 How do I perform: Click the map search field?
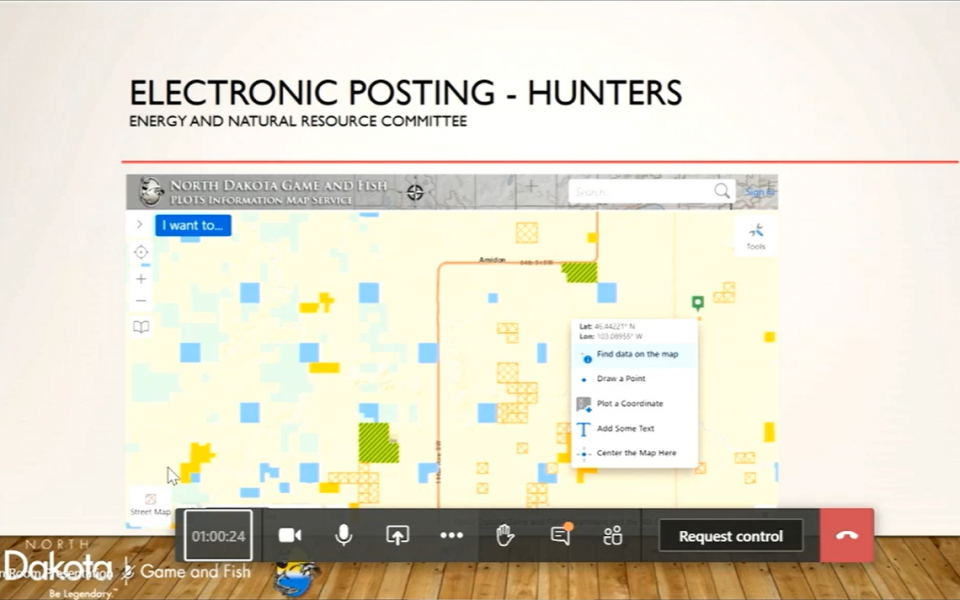pyautogui.click(x=640, y=191)
